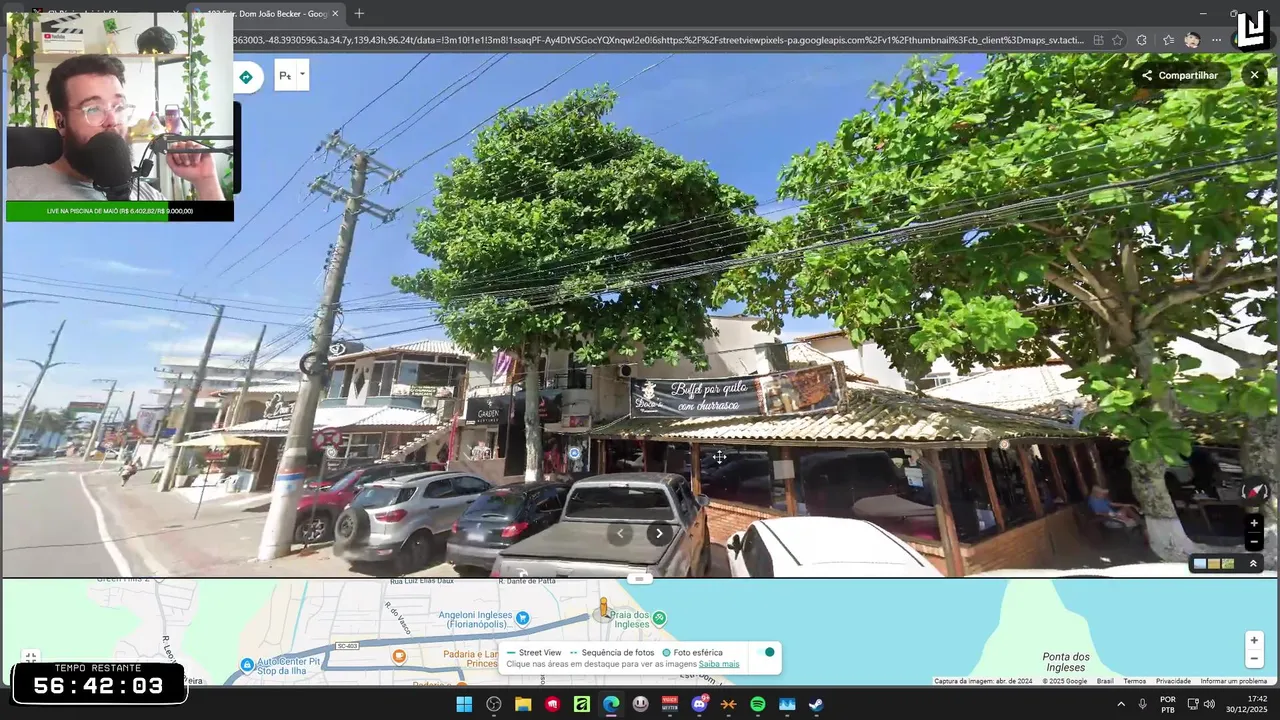Zoom in on the mini map
This screenshot has width=1280, height=720.
pos(1254,640)
